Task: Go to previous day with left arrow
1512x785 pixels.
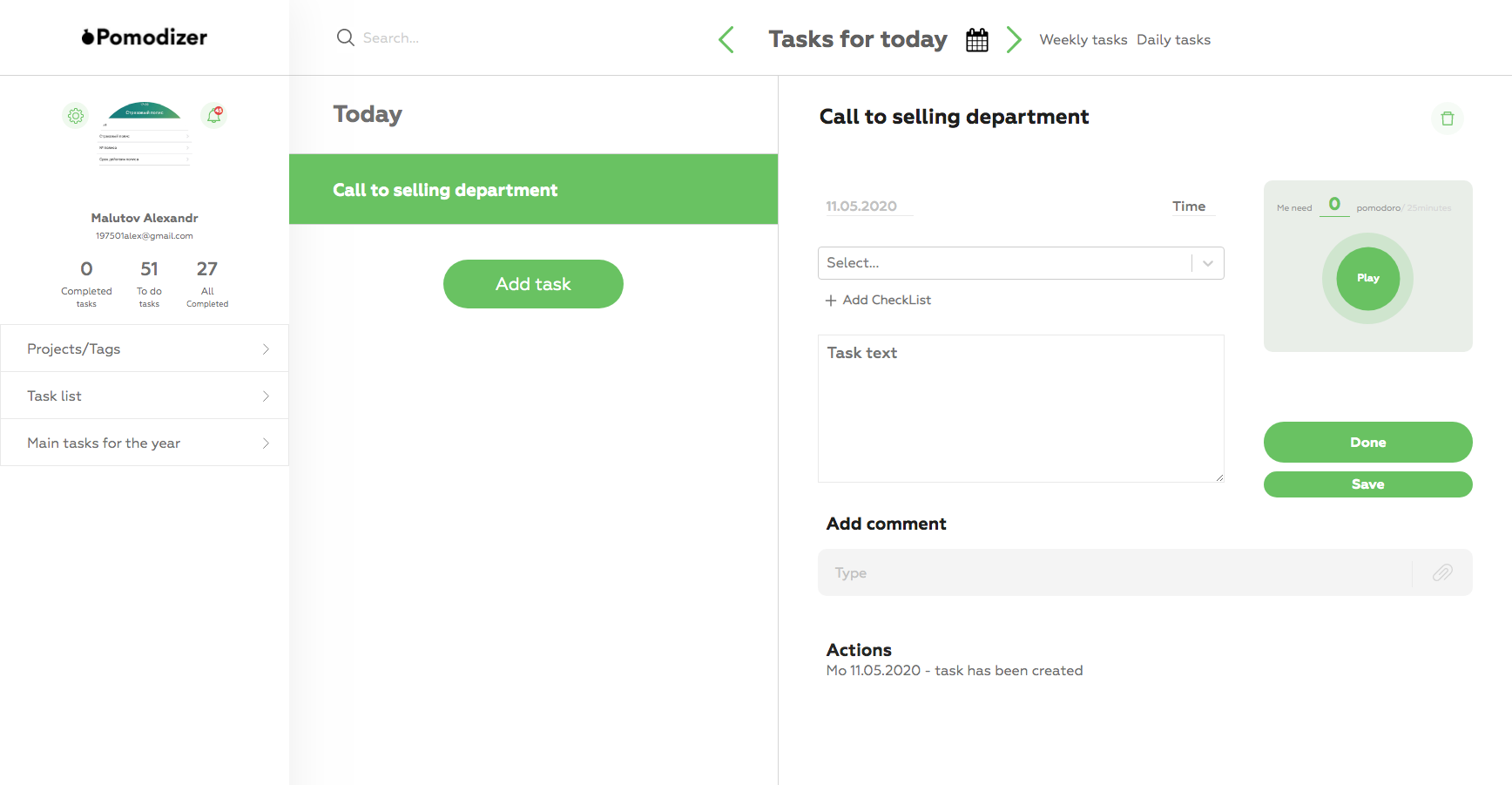Action: pyautogui.click(x=726, y=39)
